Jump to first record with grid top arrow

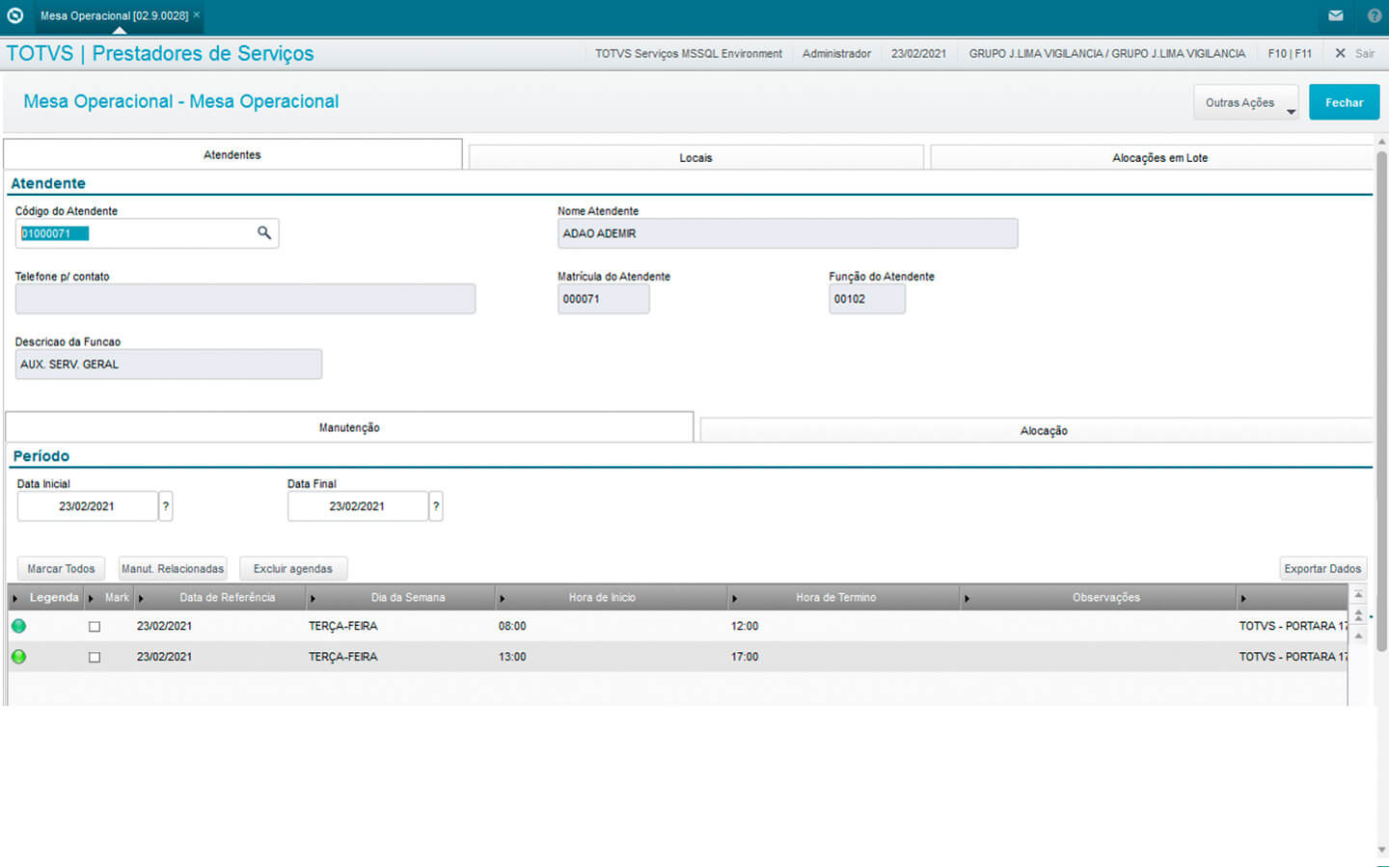coord(1358,595)
